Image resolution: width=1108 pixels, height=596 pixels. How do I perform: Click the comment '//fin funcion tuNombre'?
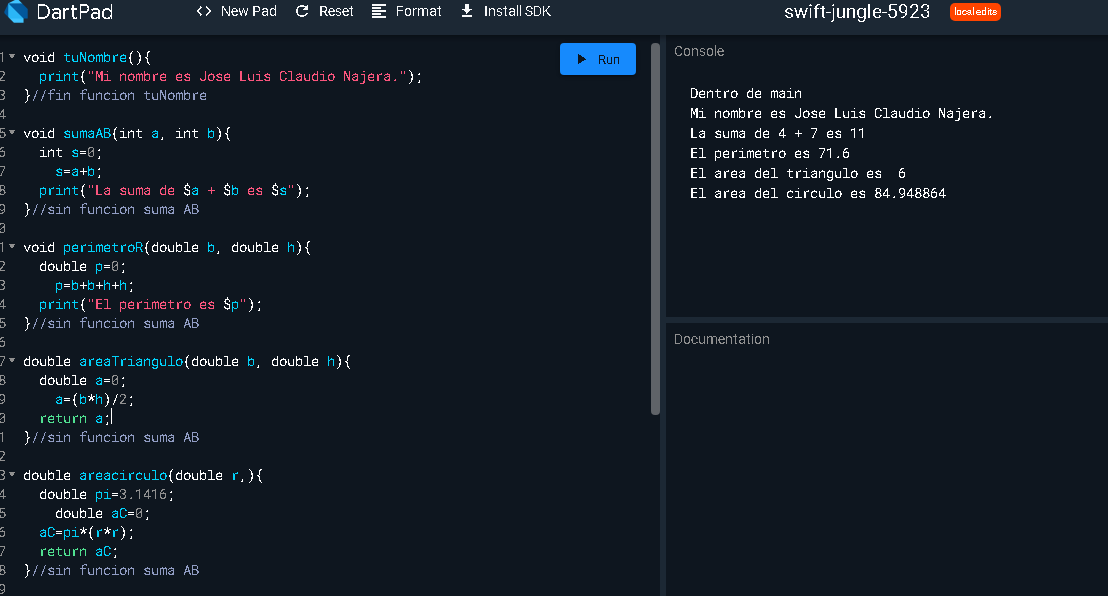pyautogui.click(x=119, y=95)
